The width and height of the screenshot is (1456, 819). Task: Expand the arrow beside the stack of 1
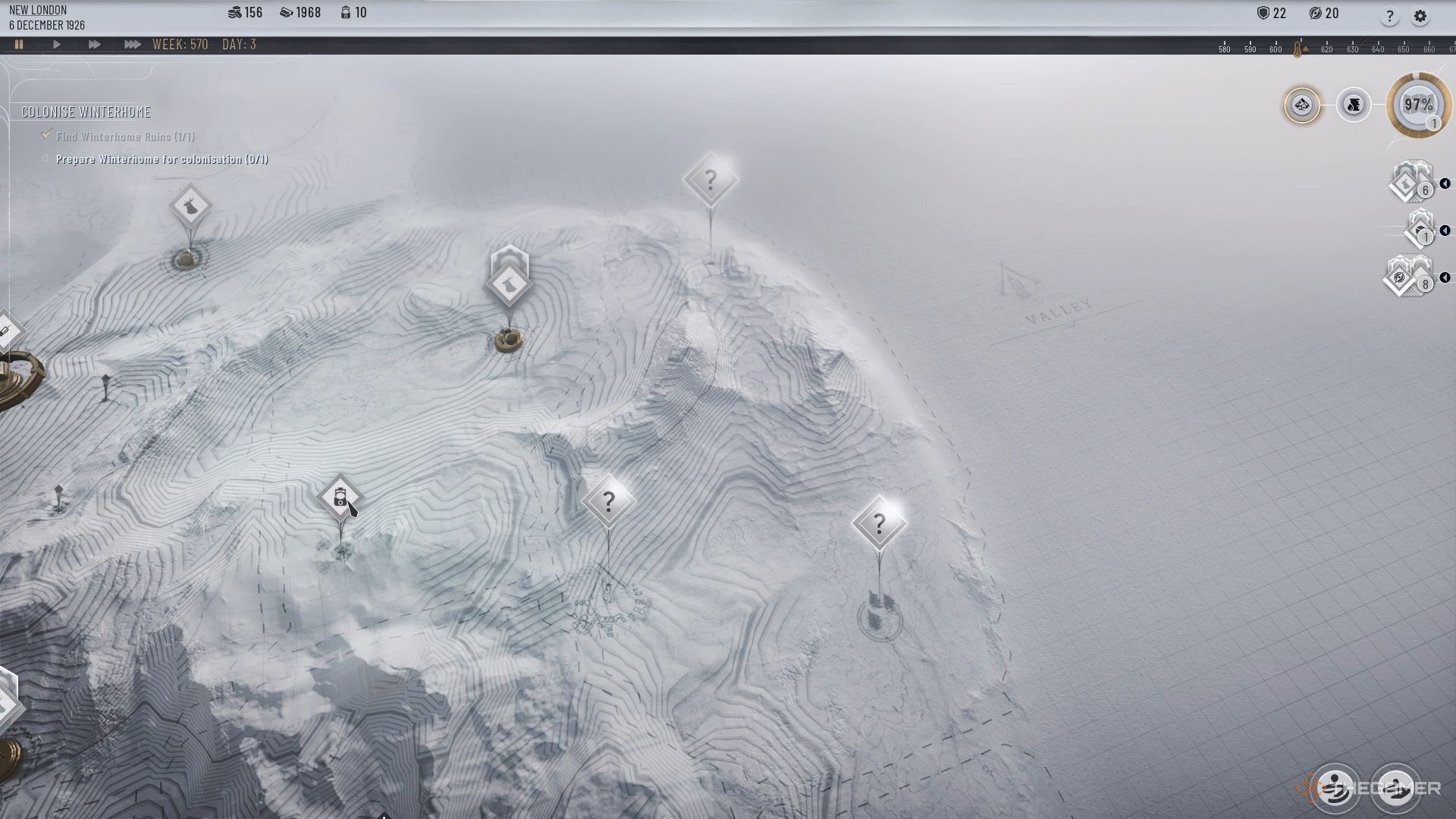pyautogui.click(x=1445, y=231)
